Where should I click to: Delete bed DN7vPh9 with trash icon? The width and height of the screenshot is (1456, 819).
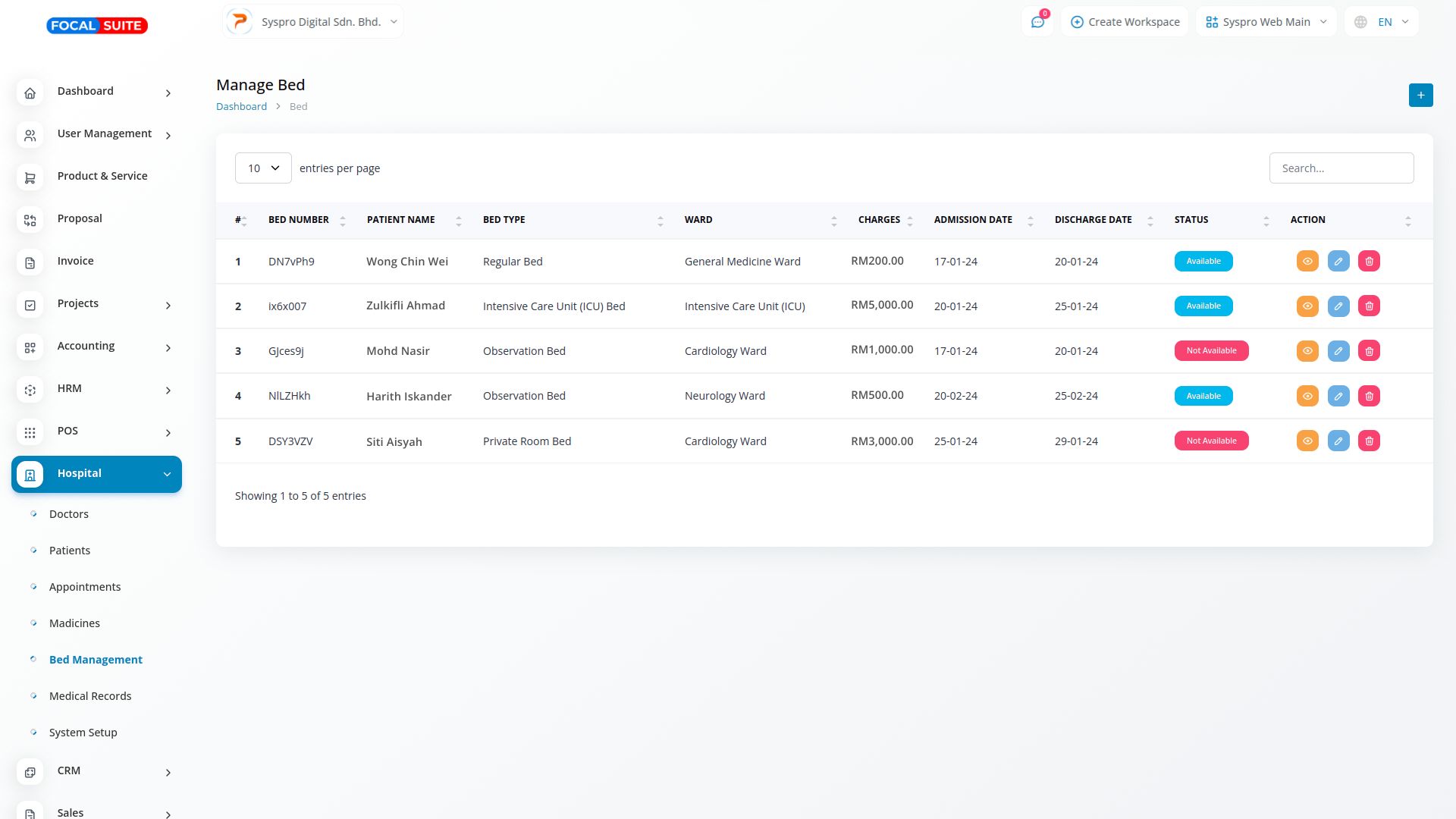click(x=1369, y=261)
